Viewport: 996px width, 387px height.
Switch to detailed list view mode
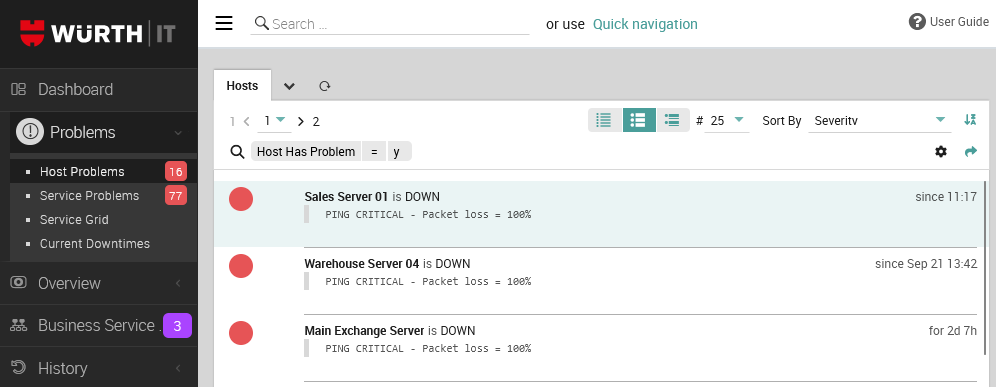pyautogui.click(x=672, y=119)
